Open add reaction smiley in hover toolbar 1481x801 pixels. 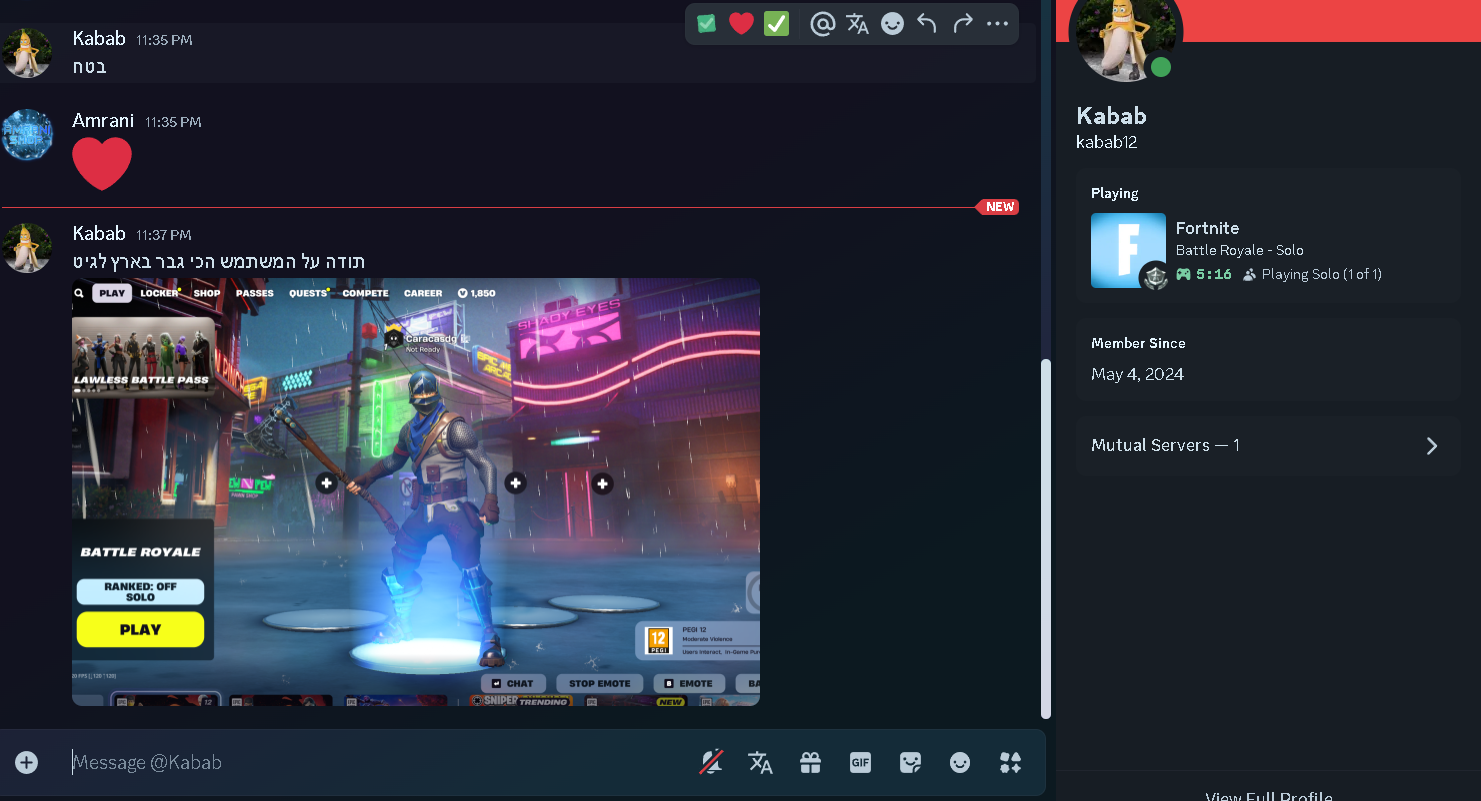(892, 24)
